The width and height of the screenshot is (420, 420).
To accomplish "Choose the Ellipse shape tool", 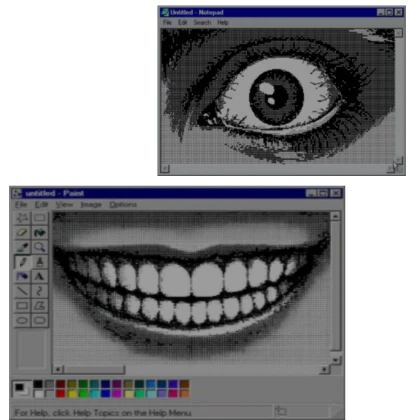I will click(x=22, y=320).
